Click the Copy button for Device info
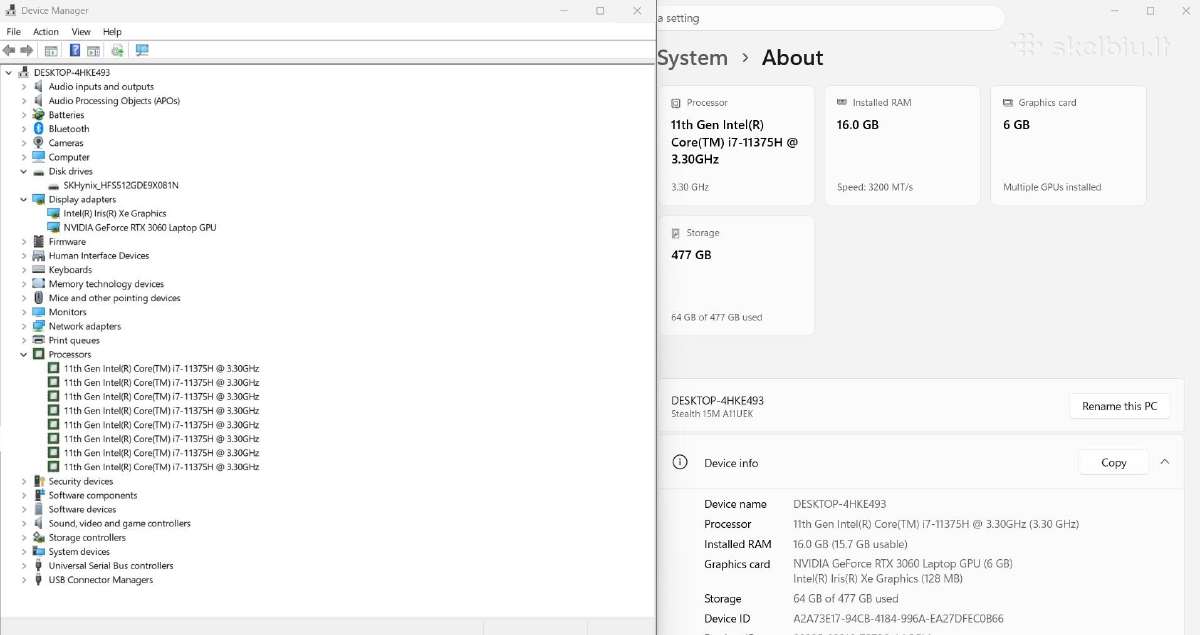 (x=1114, y=462)
